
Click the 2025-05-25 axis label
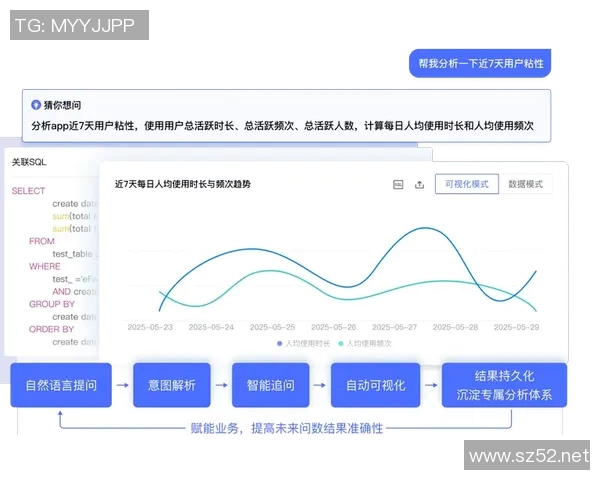tap(272, 327)
